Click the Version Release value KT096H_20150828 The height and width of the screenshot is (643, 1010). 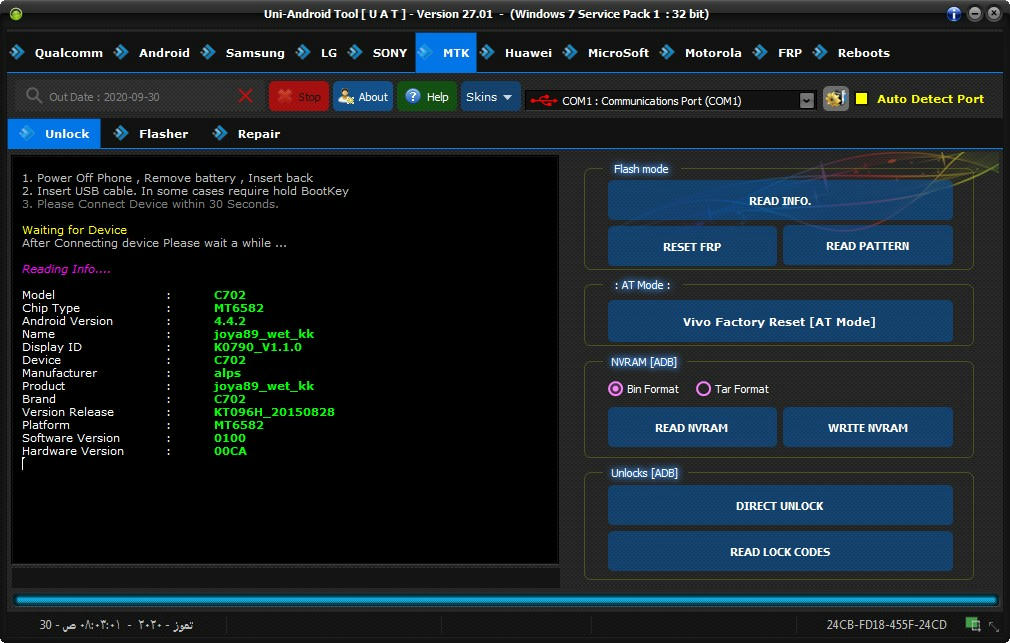[x=274, y=412]
